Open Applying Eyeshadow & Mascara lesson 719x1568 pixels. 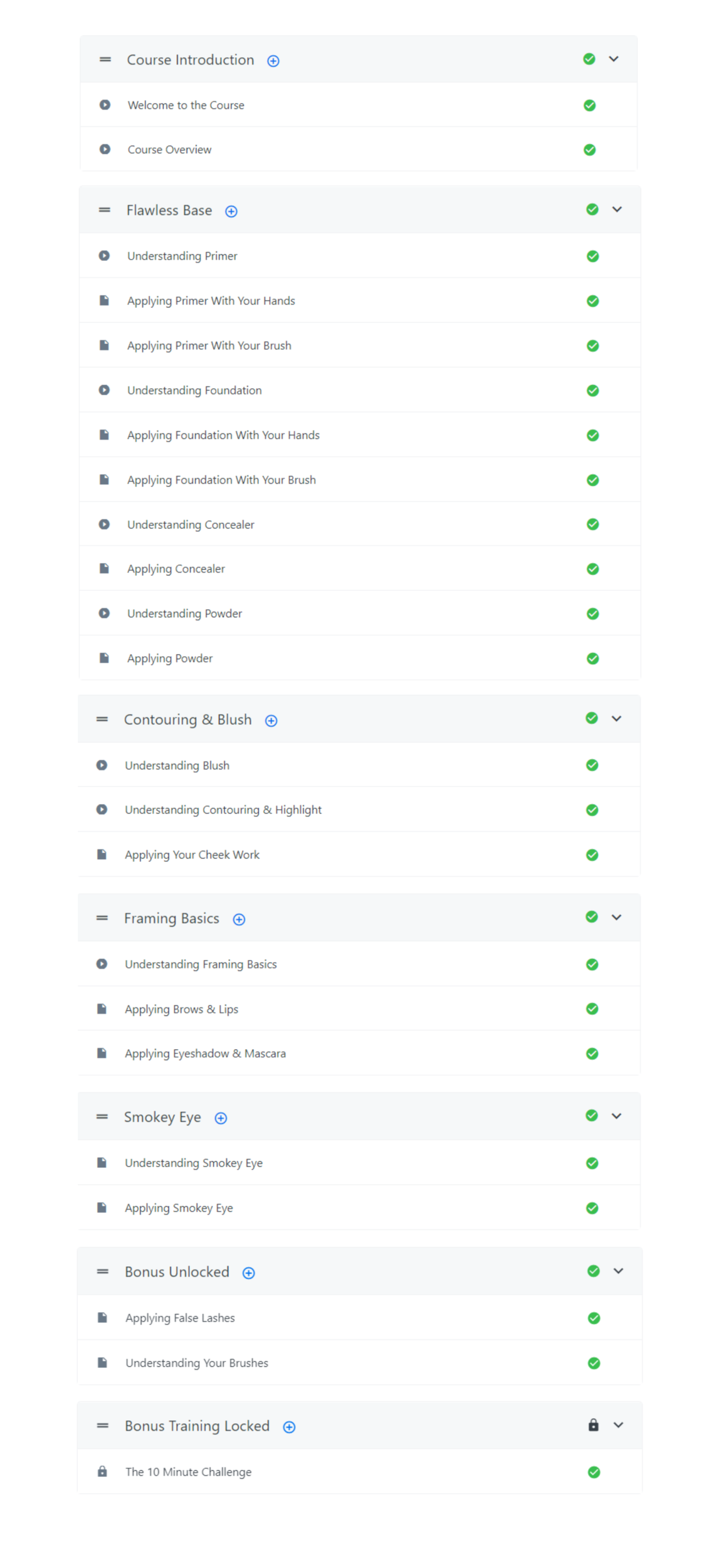205,1054
